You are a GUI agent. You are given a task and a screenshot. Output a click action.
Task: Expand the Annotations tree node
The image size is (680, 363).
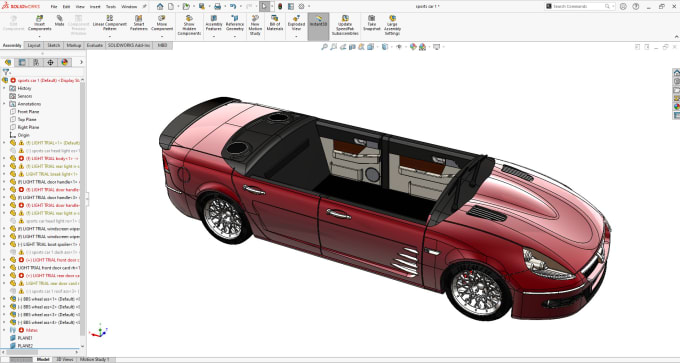(4, 104)
